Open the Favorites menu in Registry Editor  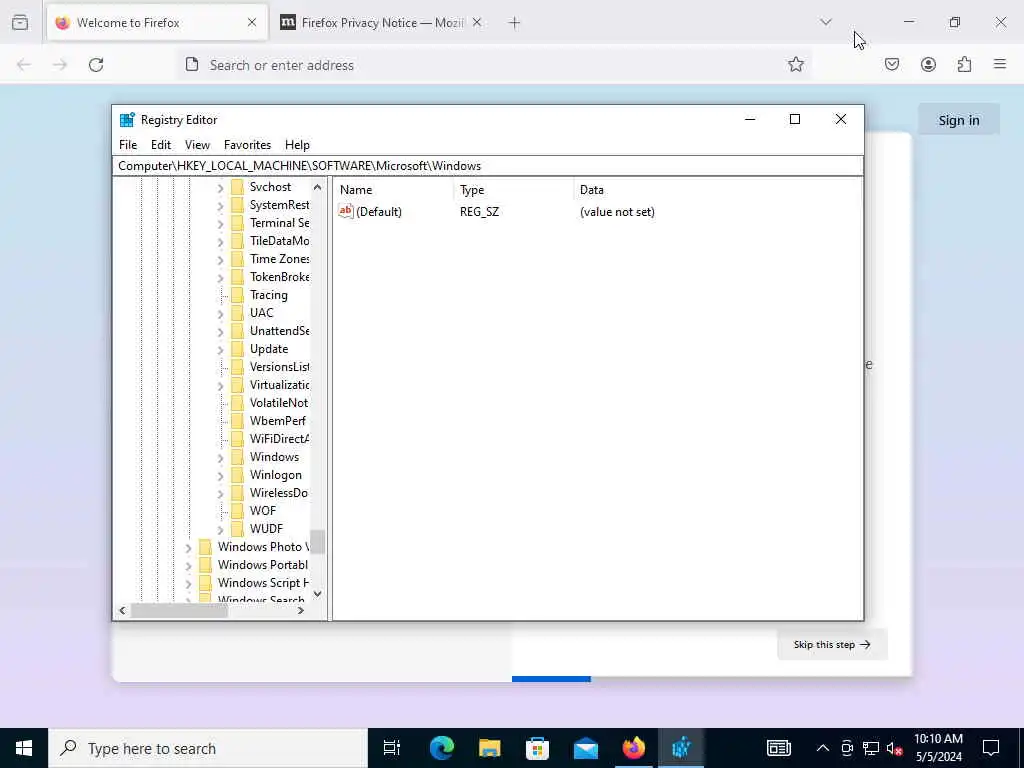coord(248,145)
